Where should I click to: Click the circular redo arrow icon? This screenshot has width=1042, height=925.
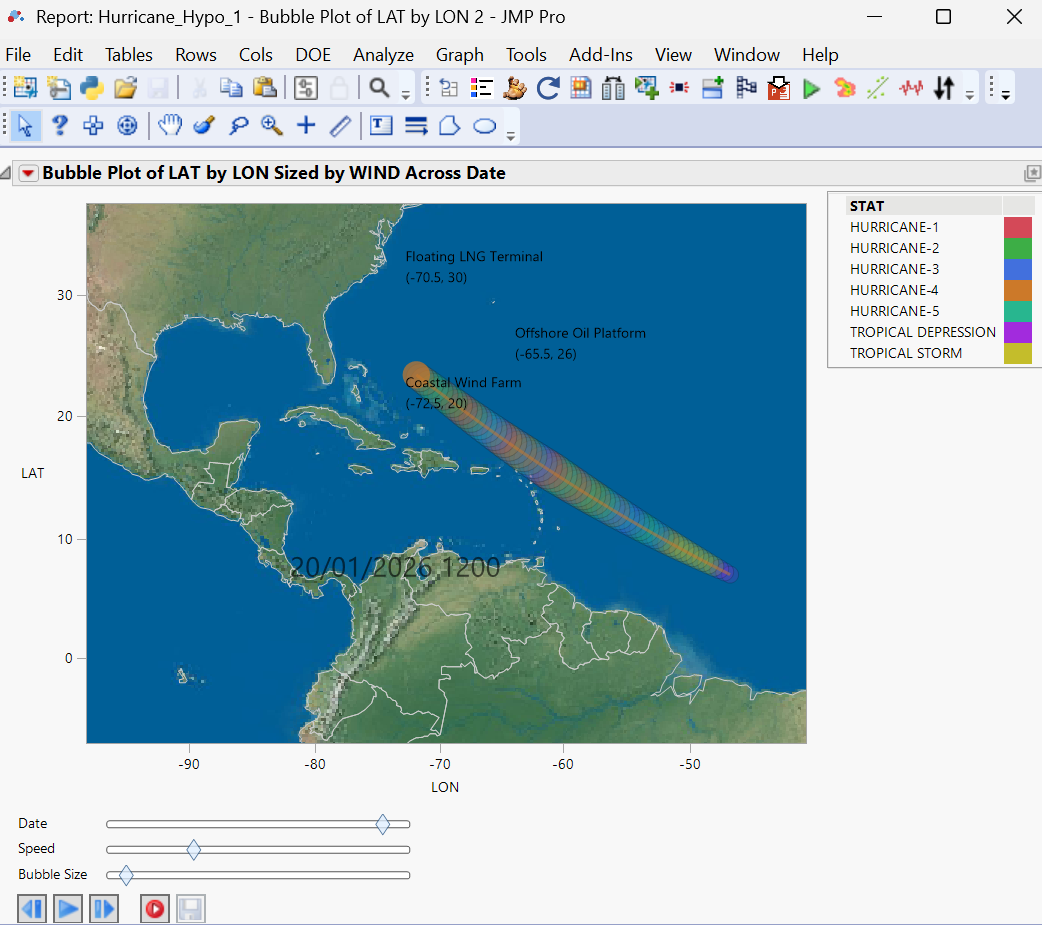point(548,88)
